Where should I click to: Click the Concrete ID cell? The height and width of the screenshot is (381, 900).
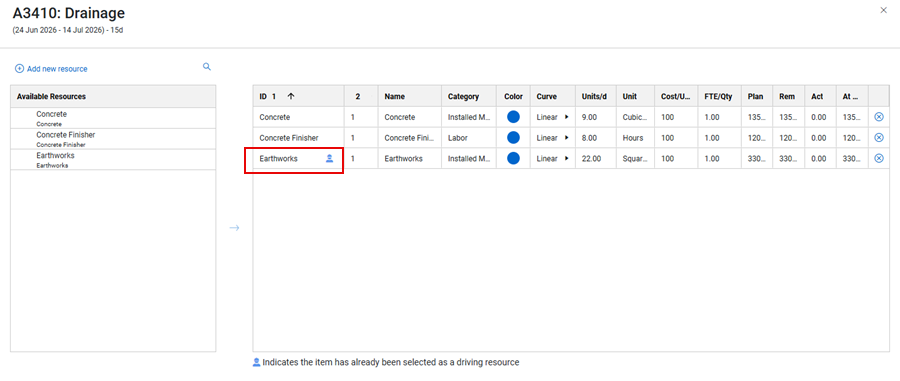point(298,117)
